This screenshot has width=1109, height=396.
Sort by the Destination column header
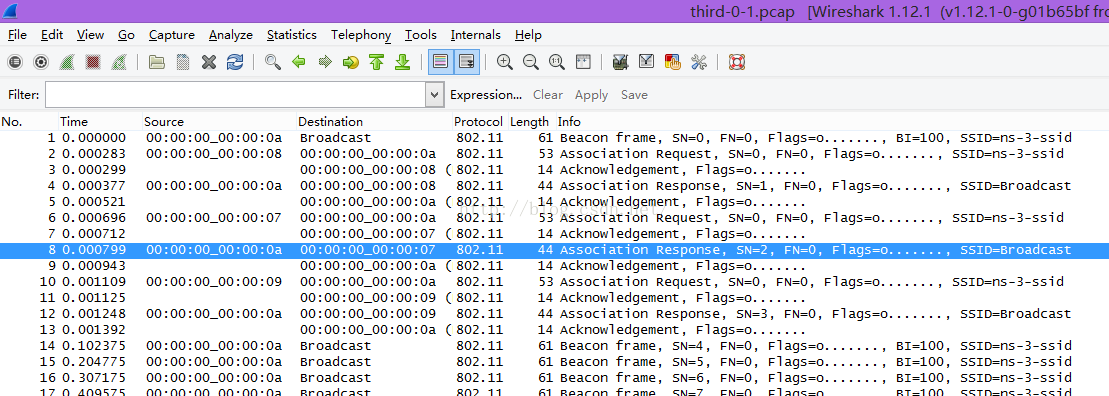(374, 122)
